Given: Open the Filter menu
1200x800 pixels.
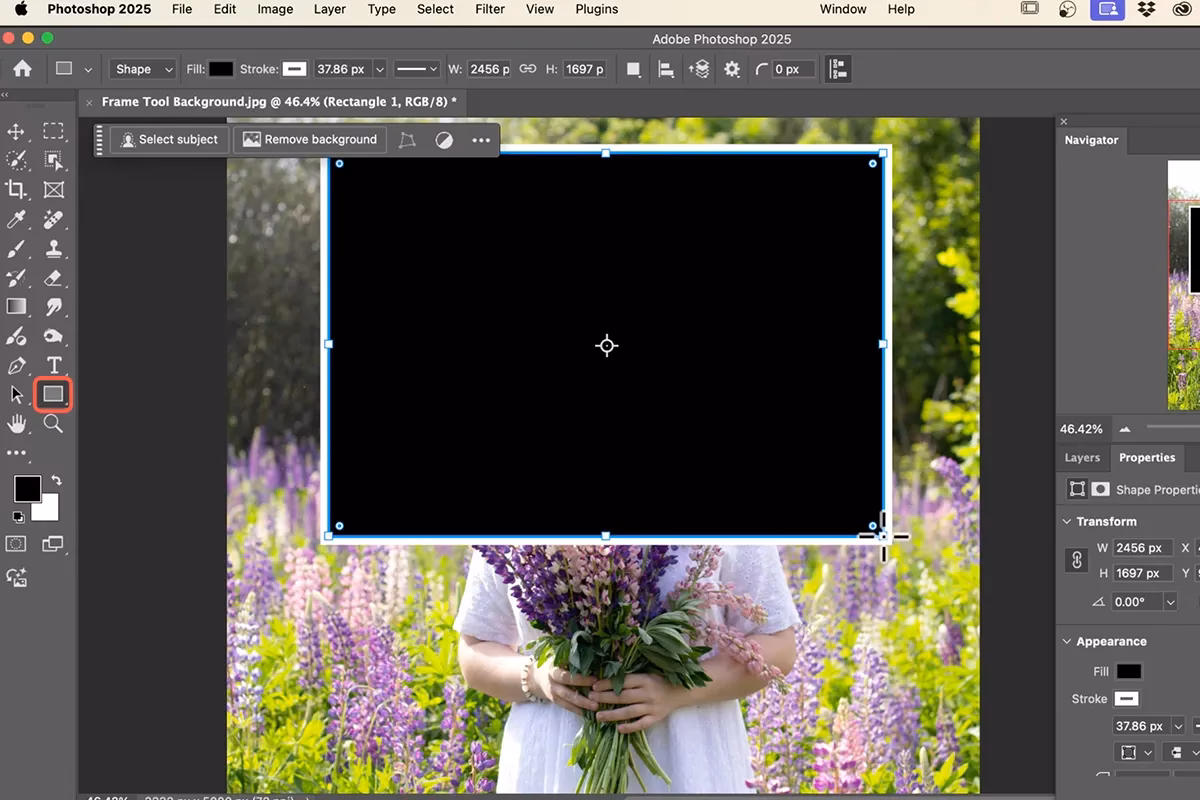Looking at the screenshot, I should 489,9.
